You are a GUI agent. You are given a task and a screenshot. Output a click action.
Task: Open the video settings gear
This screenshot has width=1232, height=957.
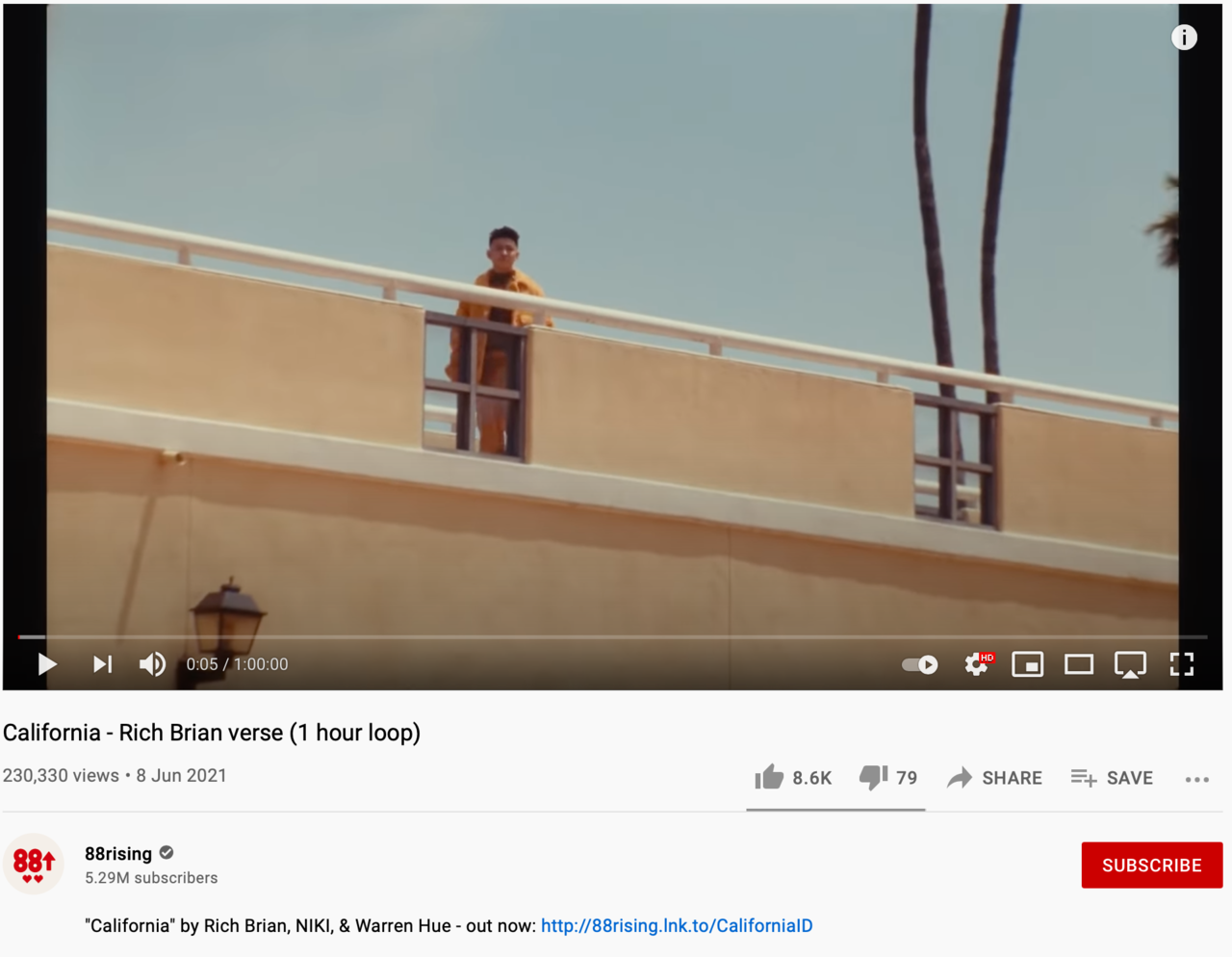click(977, 664)
